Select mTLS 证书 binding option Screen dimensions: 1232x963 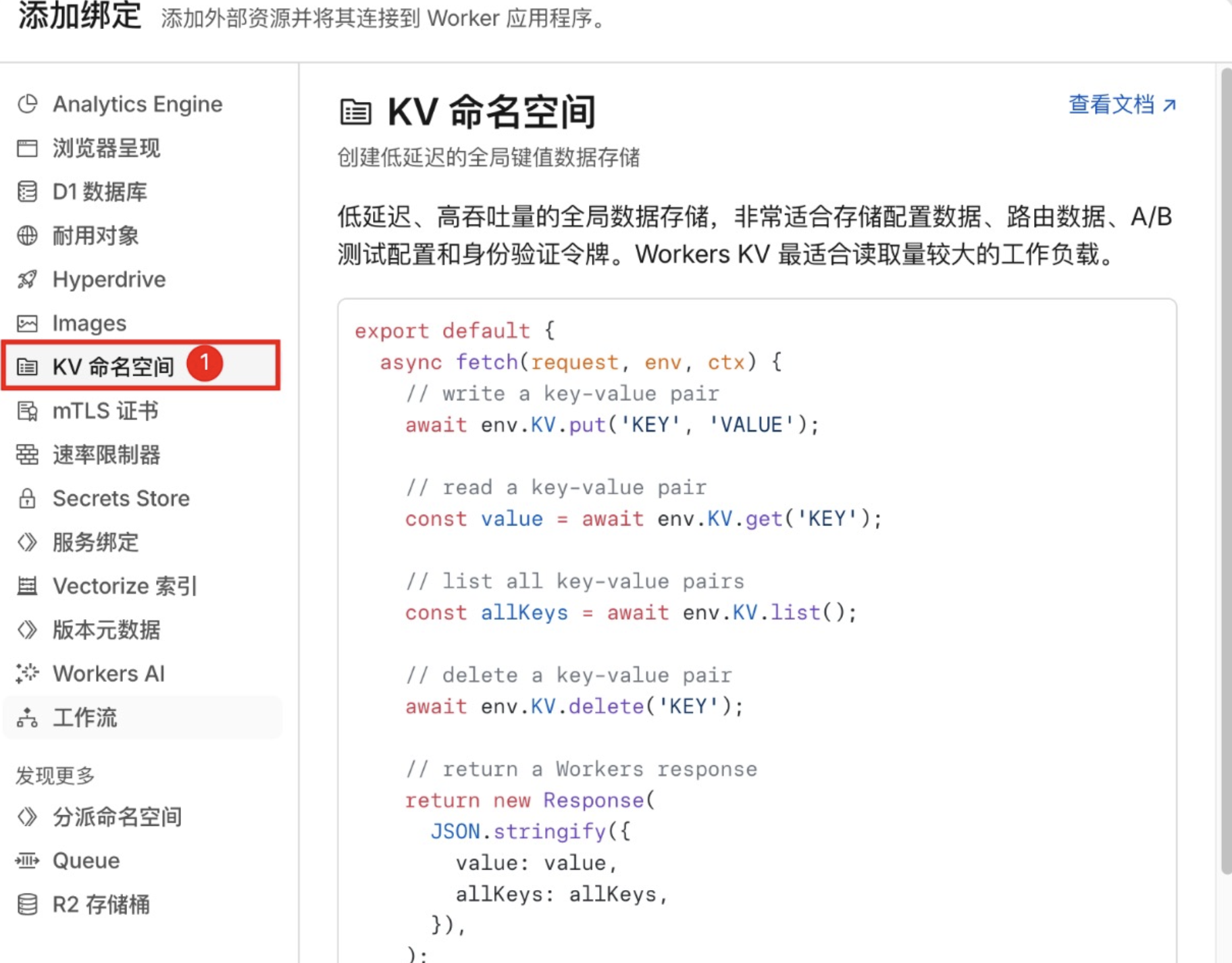(142, 411)
